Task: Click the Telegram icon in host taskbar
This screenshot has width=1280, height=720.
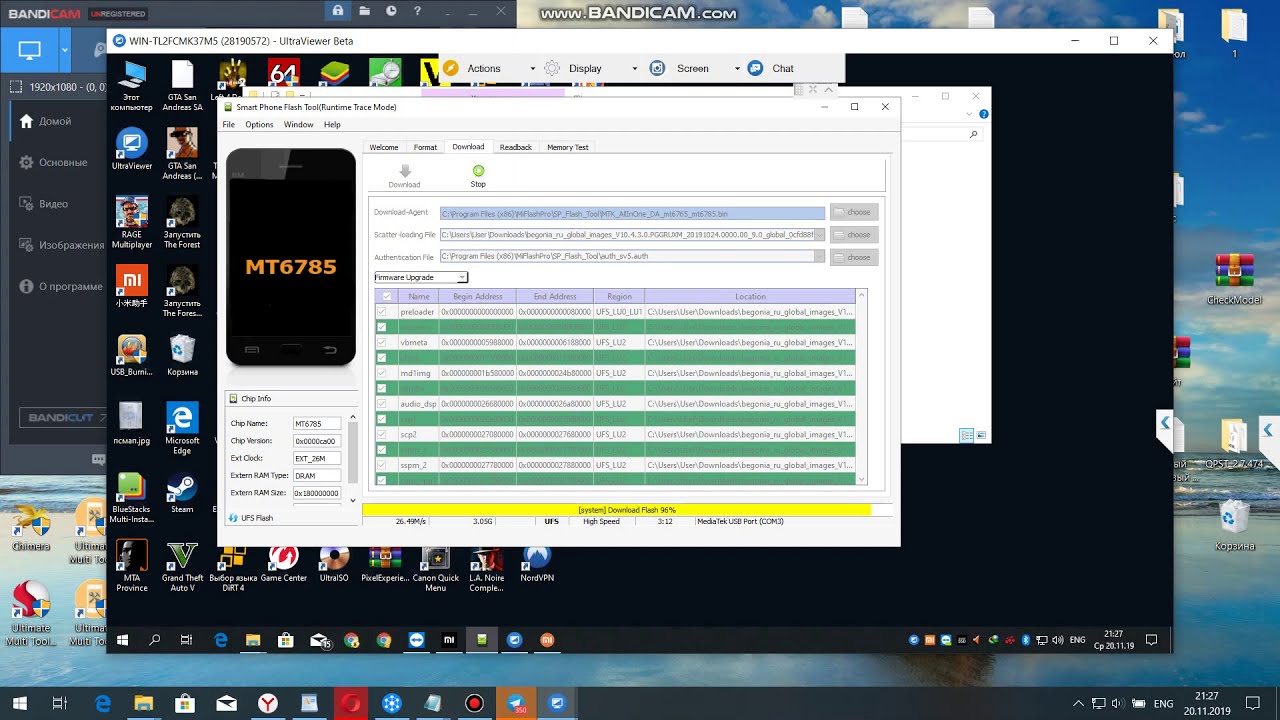Action: (x=517, y=703)
